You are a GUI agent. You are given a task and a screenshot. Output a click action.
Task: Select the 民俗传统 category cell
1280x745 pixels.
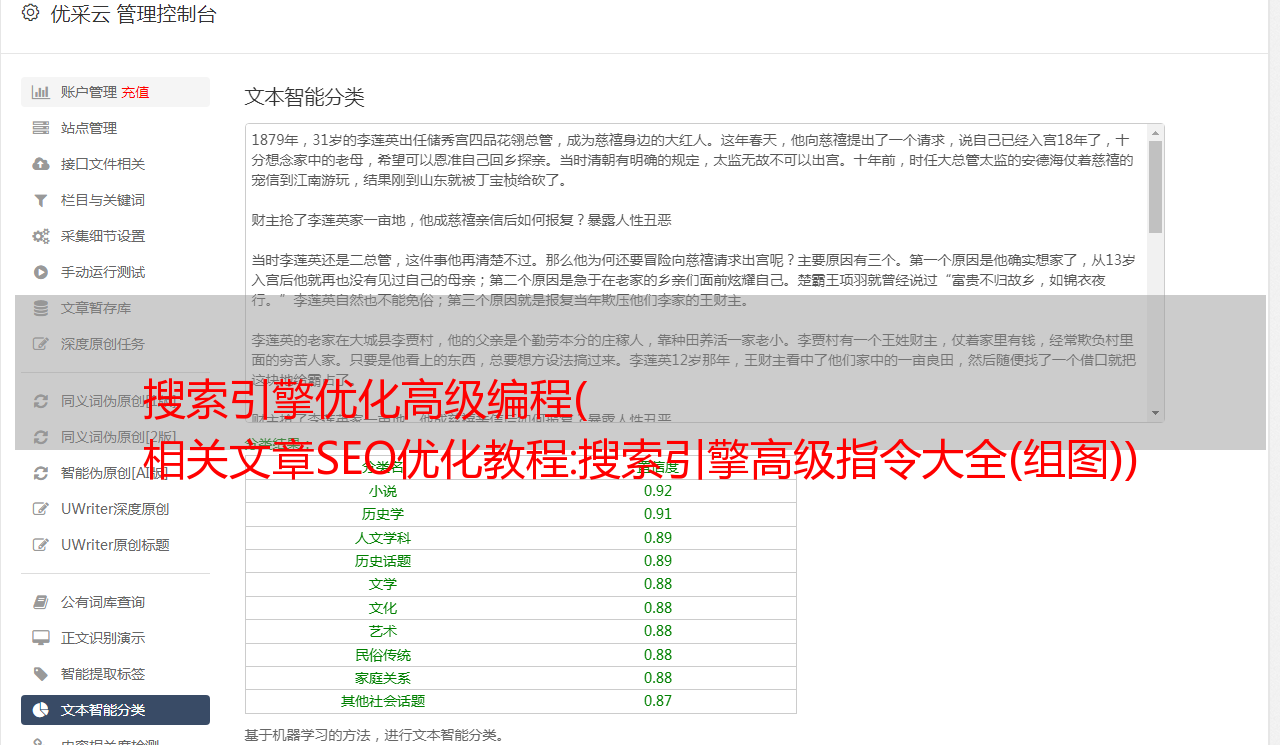coord(383,655)
